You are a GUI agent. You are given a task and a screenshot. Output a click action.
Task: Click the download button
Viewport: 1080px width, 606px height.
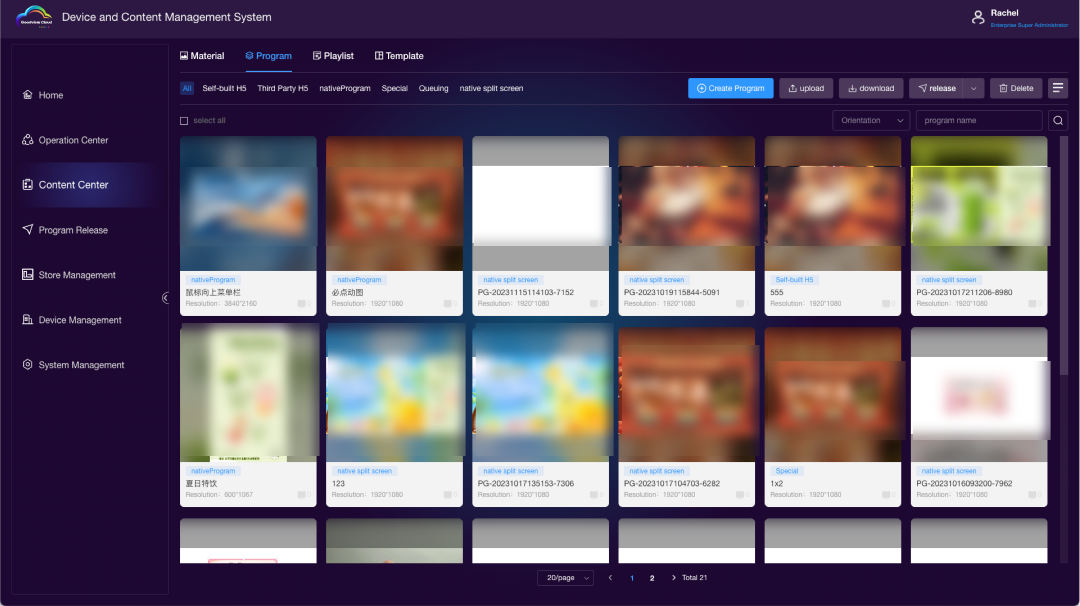(x=871, y=88)
